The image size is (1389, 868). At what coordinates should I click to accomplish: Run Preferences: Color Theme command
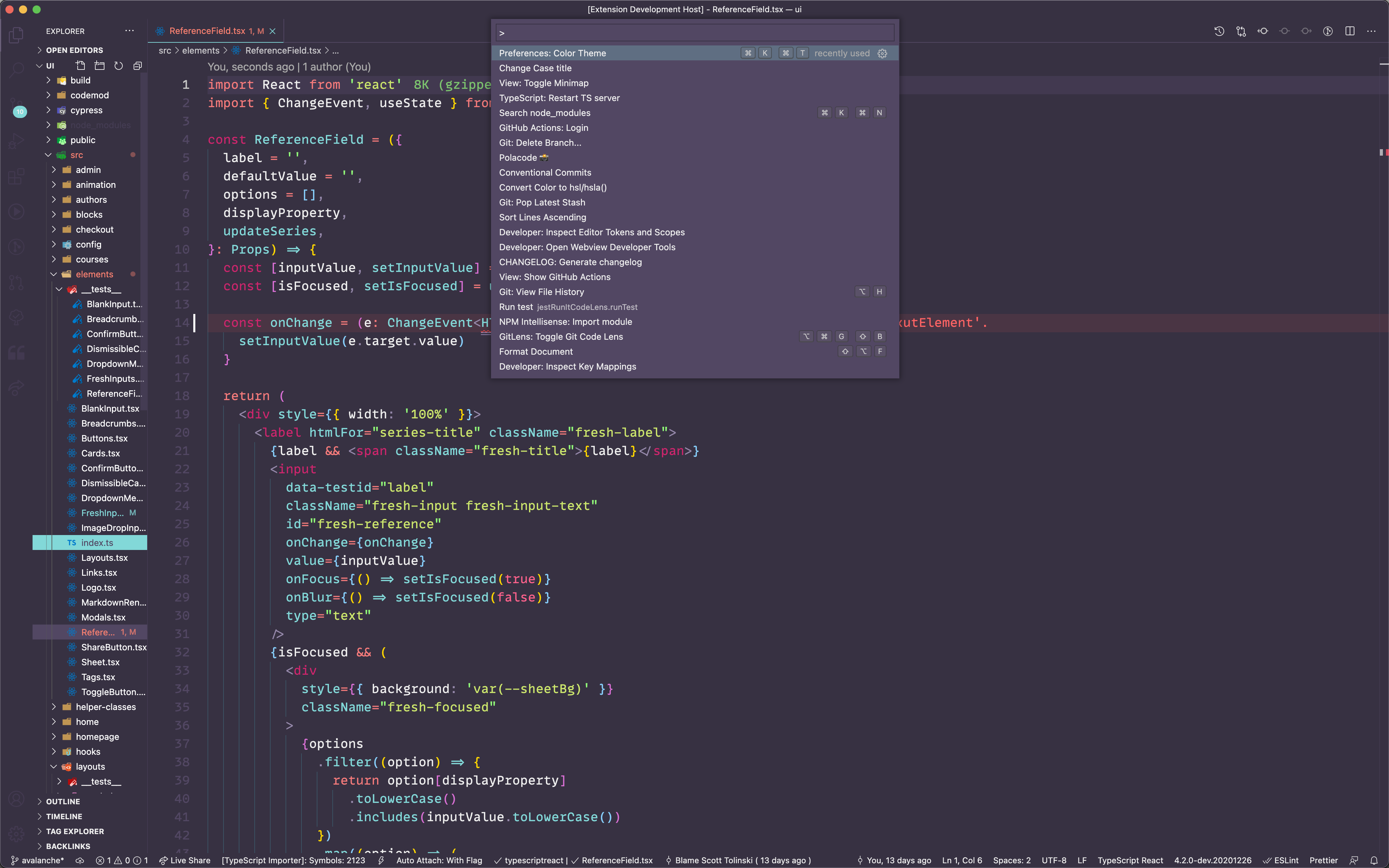click(x=694, y=53)
